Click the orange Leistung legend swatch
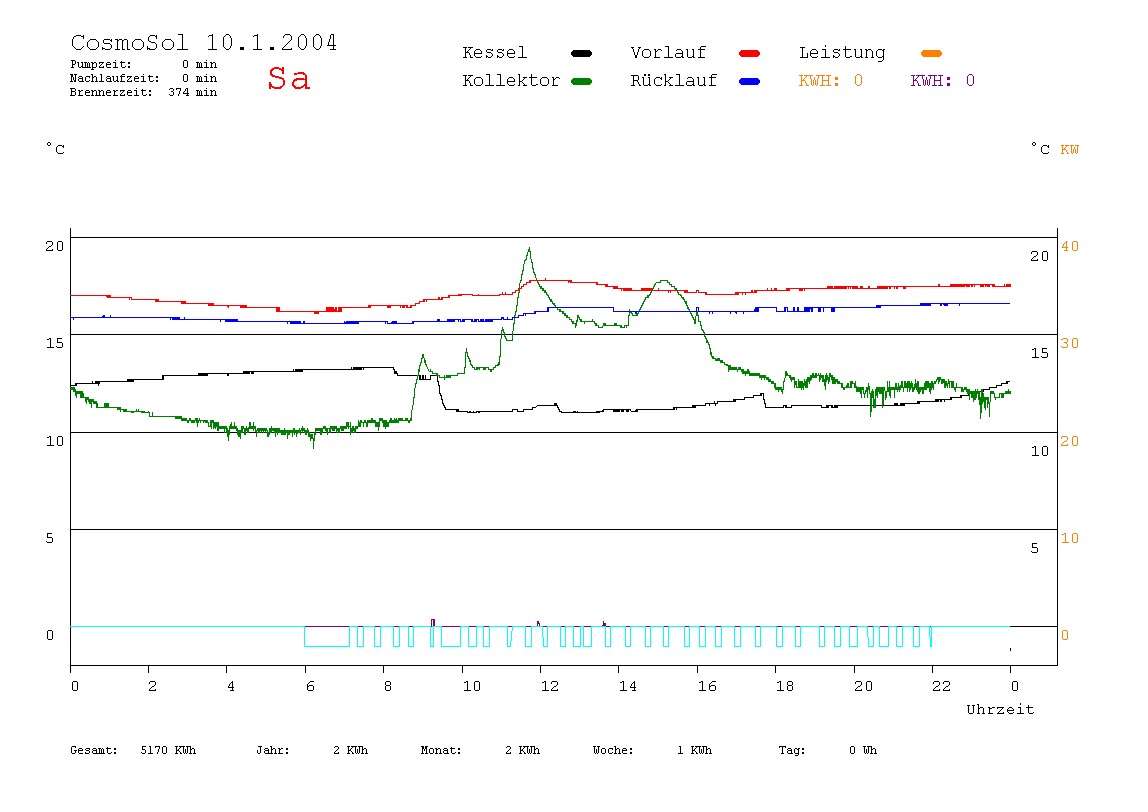1148x812 pixels. click(x=931, y=53)
